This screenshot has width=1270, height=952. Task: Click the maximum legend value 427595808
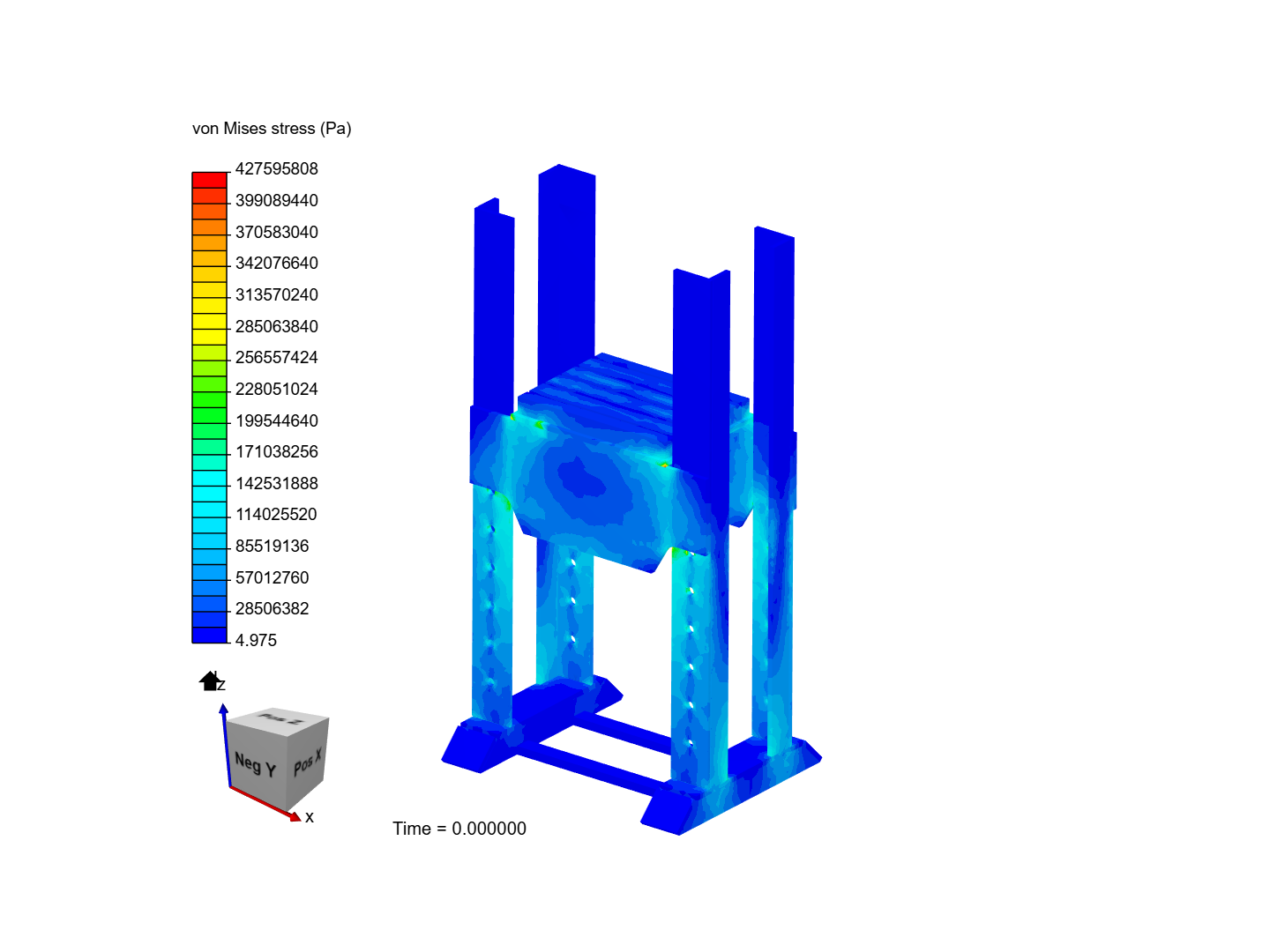tap(277, 169)
